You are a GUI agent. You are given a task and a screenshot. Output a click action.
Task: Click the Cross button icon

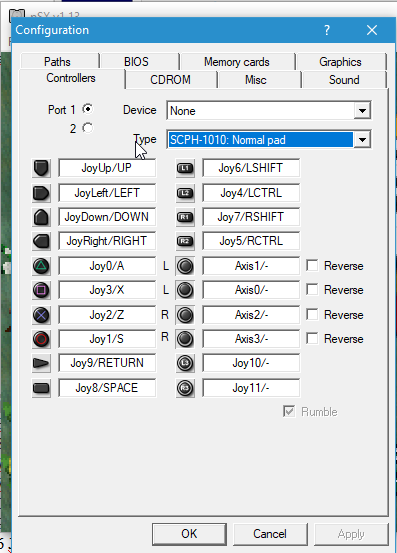click(x=41, y=315)
